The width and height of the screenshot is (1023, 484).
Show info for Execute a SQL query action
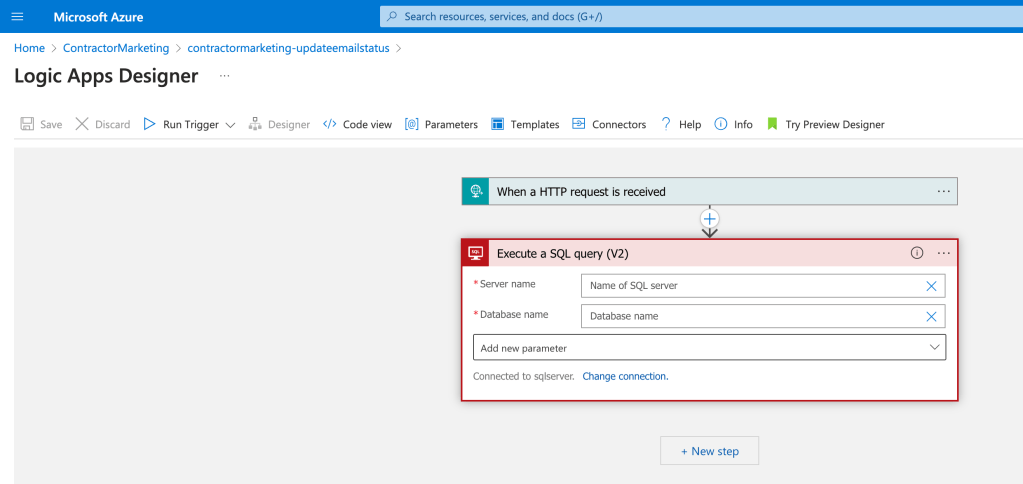coord(917,253)
